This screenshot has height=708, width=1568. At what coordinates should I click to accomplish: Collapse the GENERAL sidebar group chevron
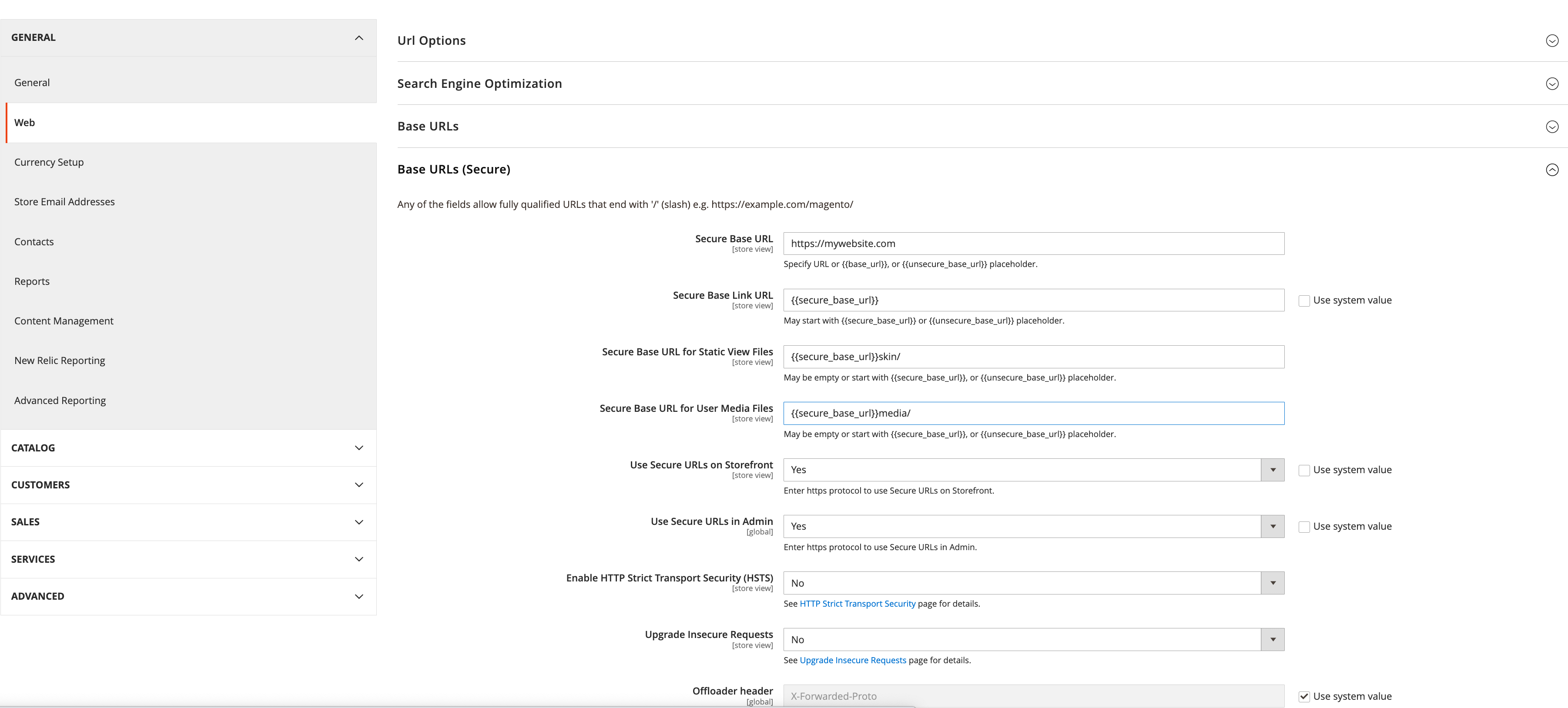click(x=358, y=38)
